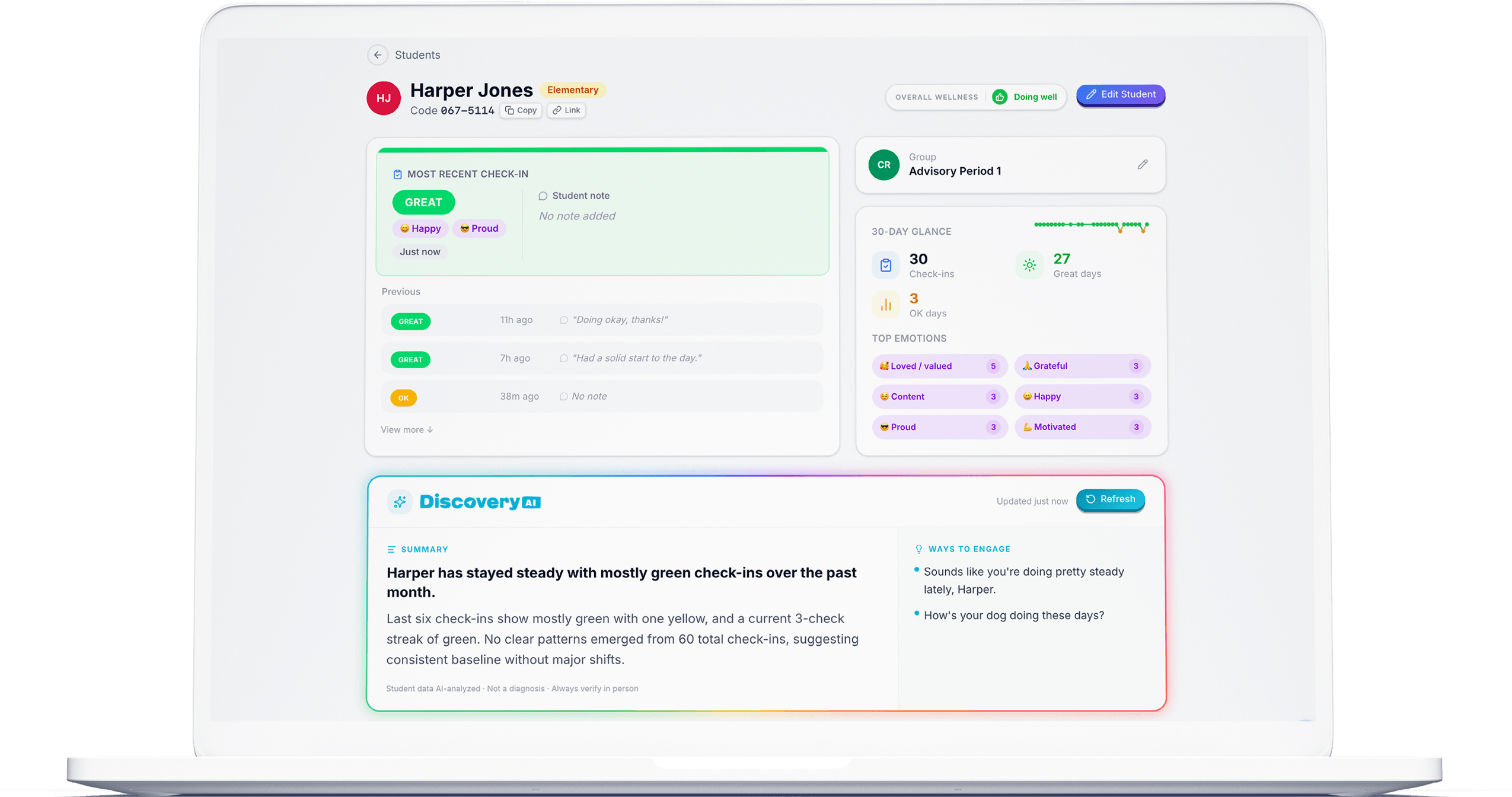Screen dimensions: 1512x797
Task: Click the note icon beside No note
Action: point(563,397)
